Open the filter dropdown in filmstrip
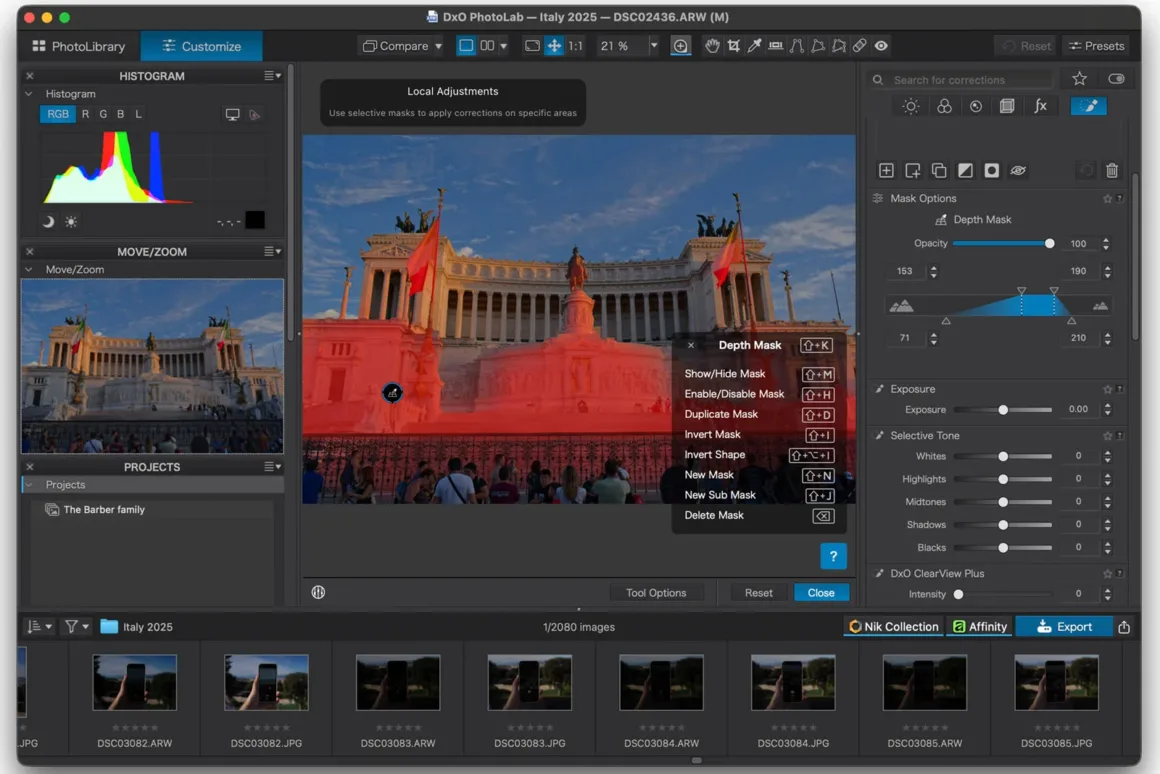The image size is (1160, 774). coord(77,627)
